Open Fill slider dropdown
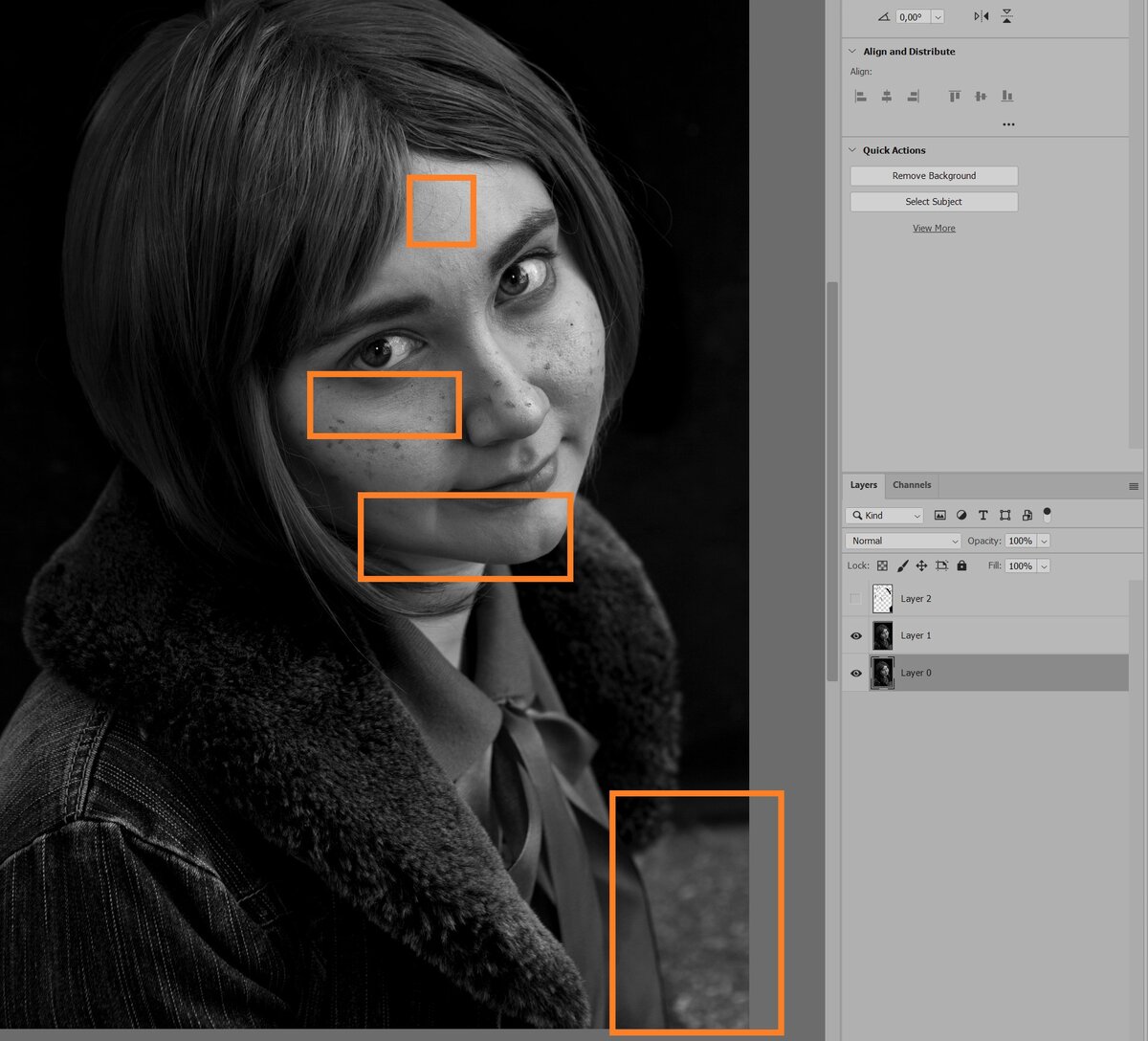1148x1041 pixels. (x=1044, y=565)
